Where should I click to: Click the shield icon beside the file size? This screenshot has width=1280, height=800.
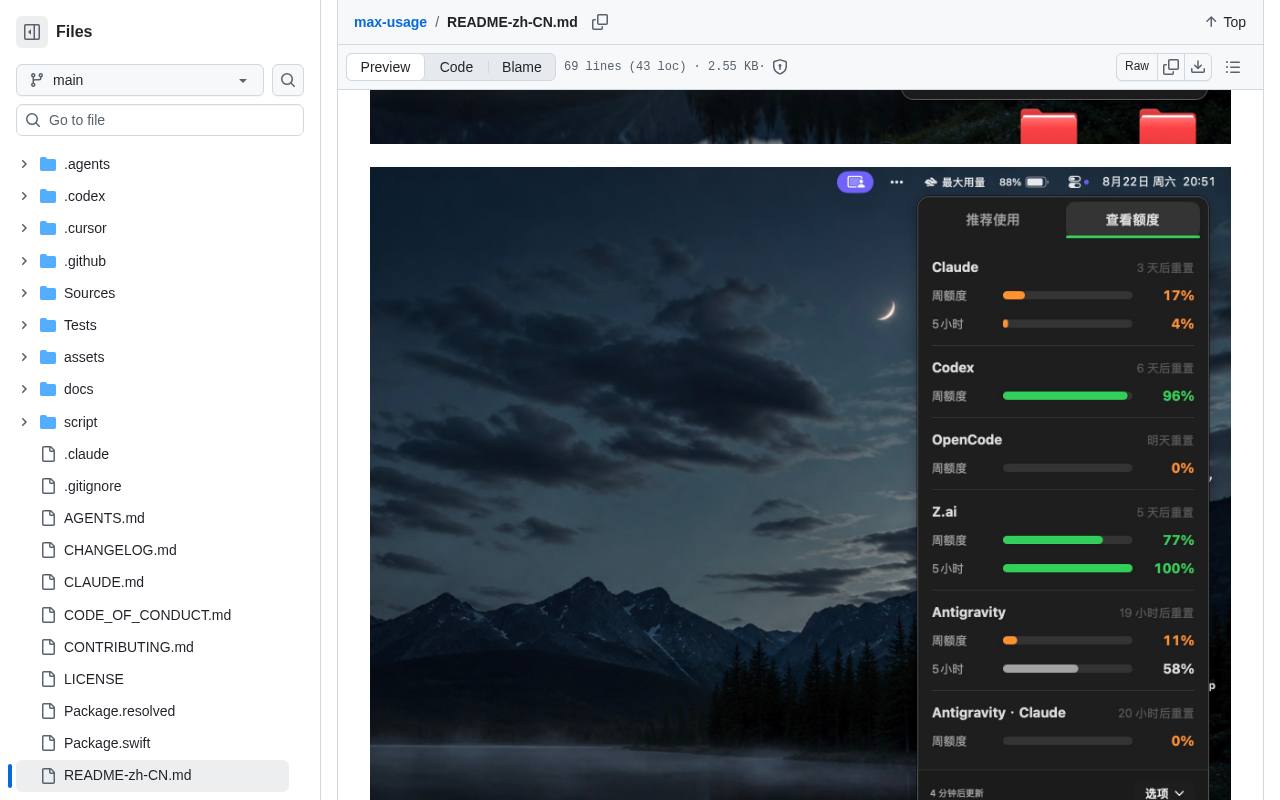(780, 67)
